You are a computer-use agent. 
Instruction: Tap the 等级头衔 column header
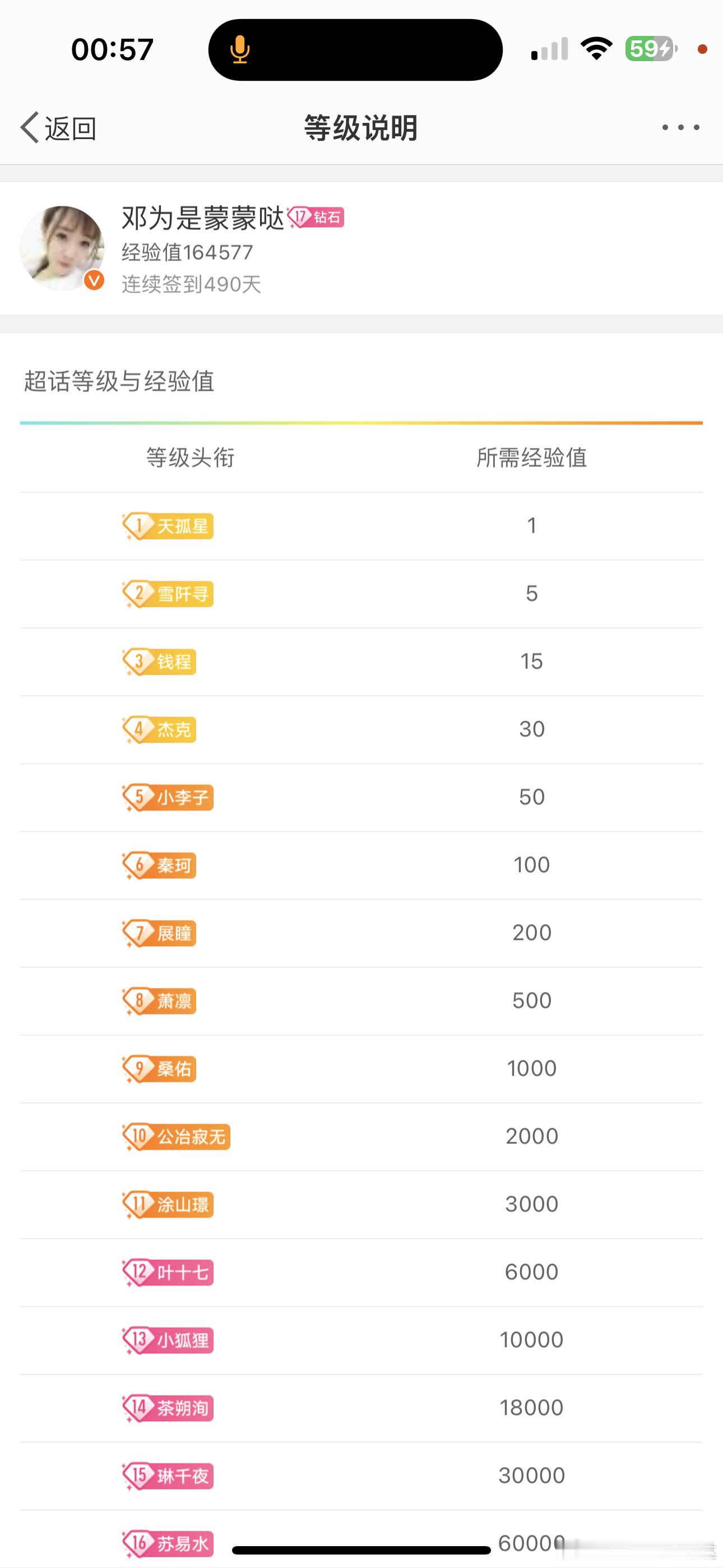tap(191, 458)
